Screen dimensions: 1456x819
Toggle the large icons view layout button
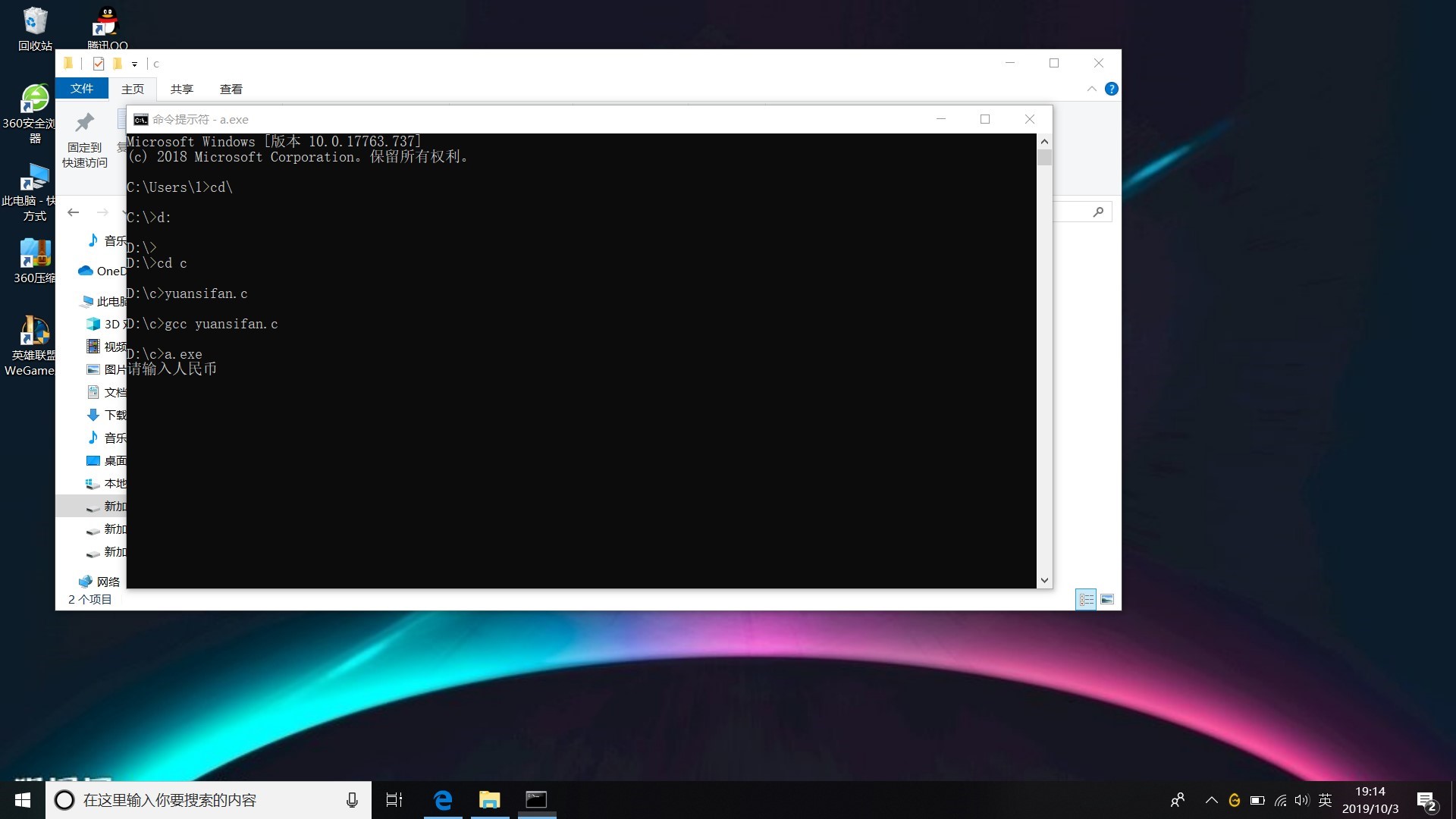coord(1107,599)
